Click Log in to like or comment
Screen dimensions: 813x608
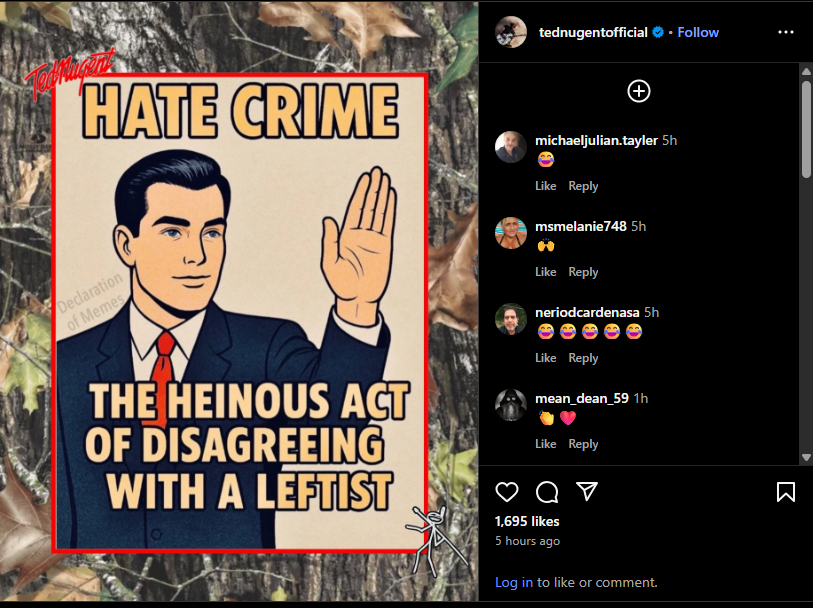[x=514, y=582]
